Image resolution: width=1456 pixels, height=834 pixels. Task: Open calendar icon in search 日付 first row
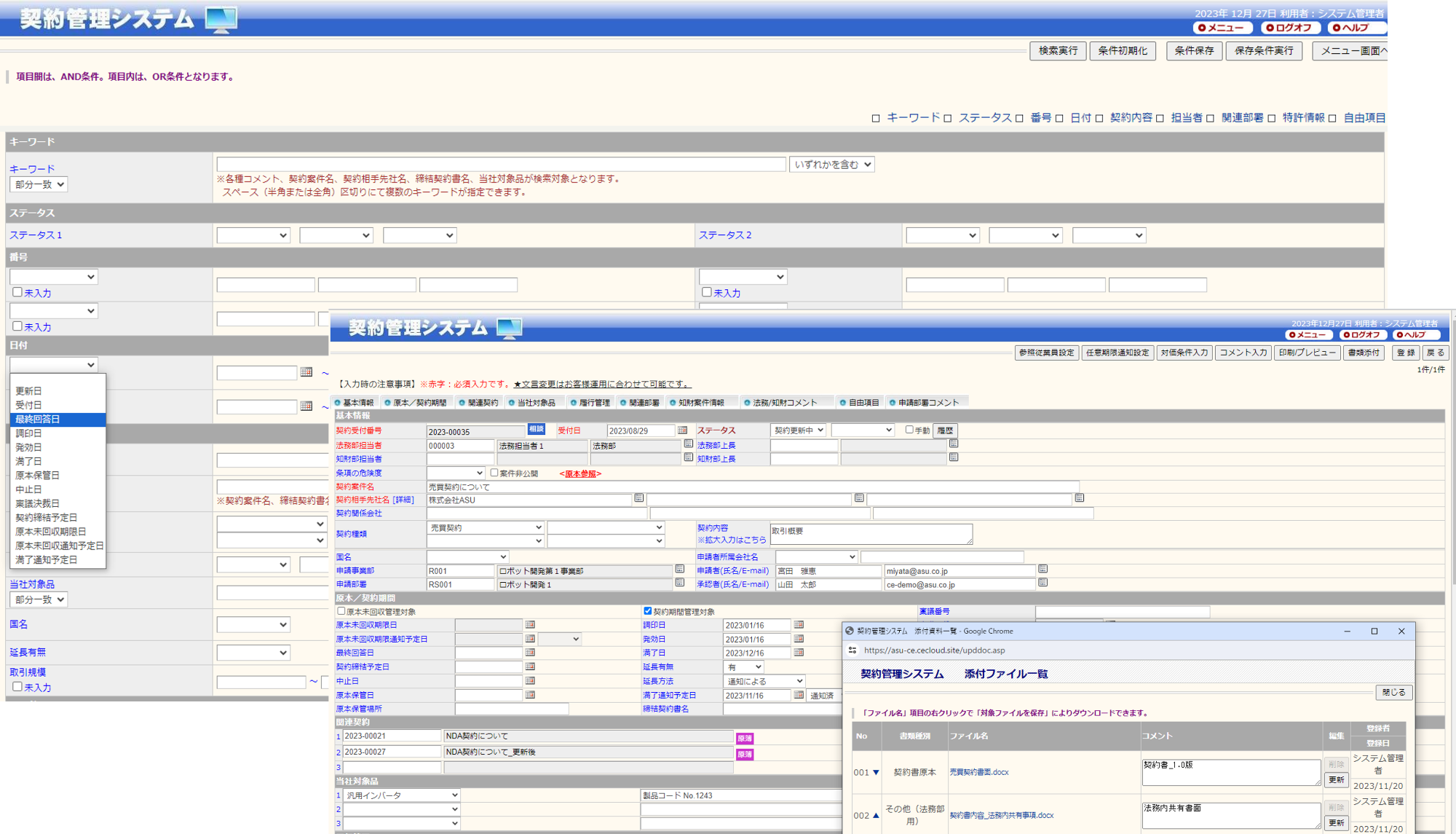click(x=306, y=372)
